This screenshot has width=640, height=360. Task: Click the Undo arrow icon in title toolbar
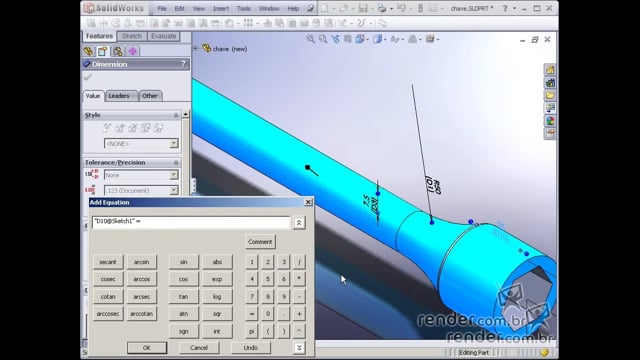coord(401,8)
